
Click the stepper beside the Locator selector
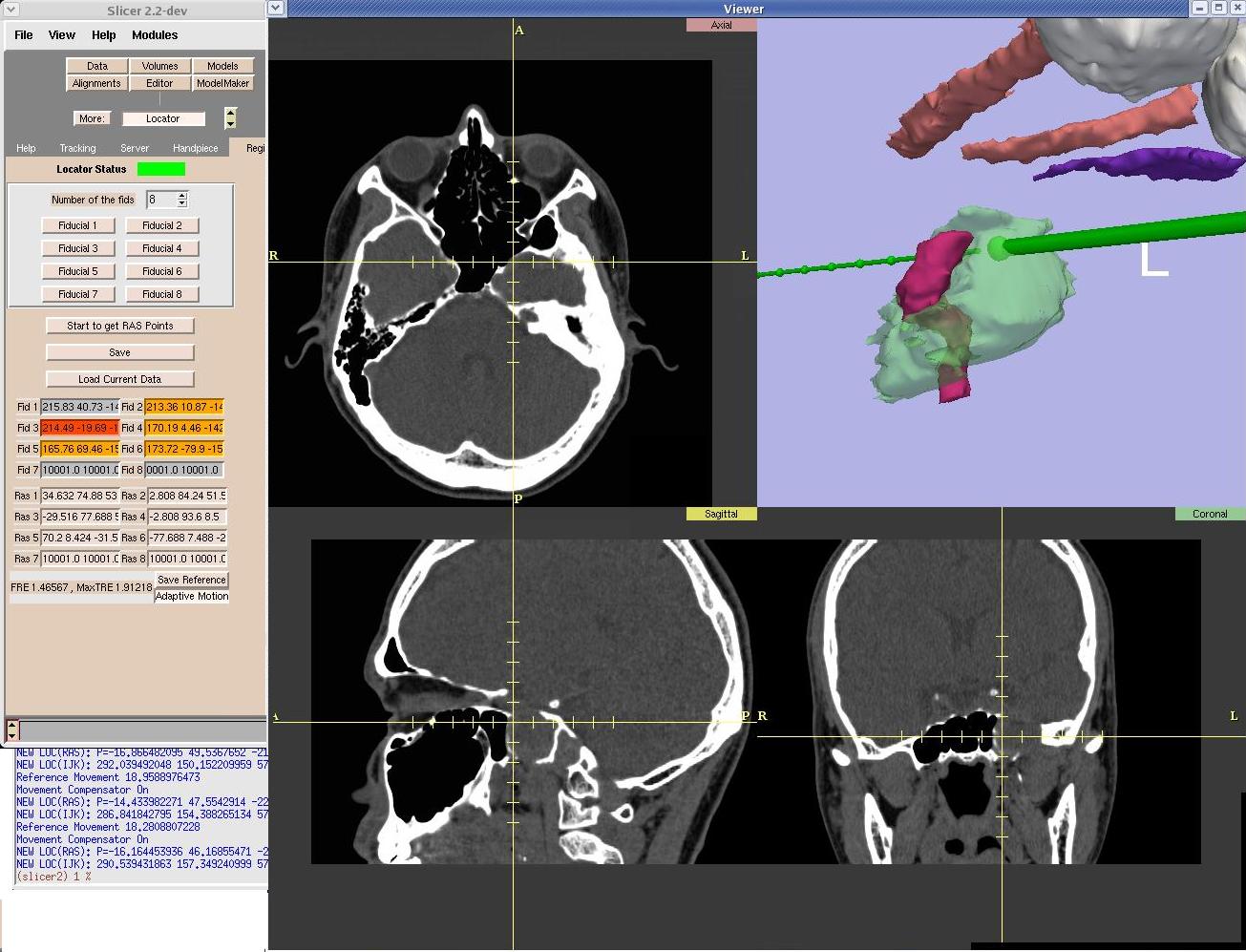pyautogui.click(x=230, y=118)
